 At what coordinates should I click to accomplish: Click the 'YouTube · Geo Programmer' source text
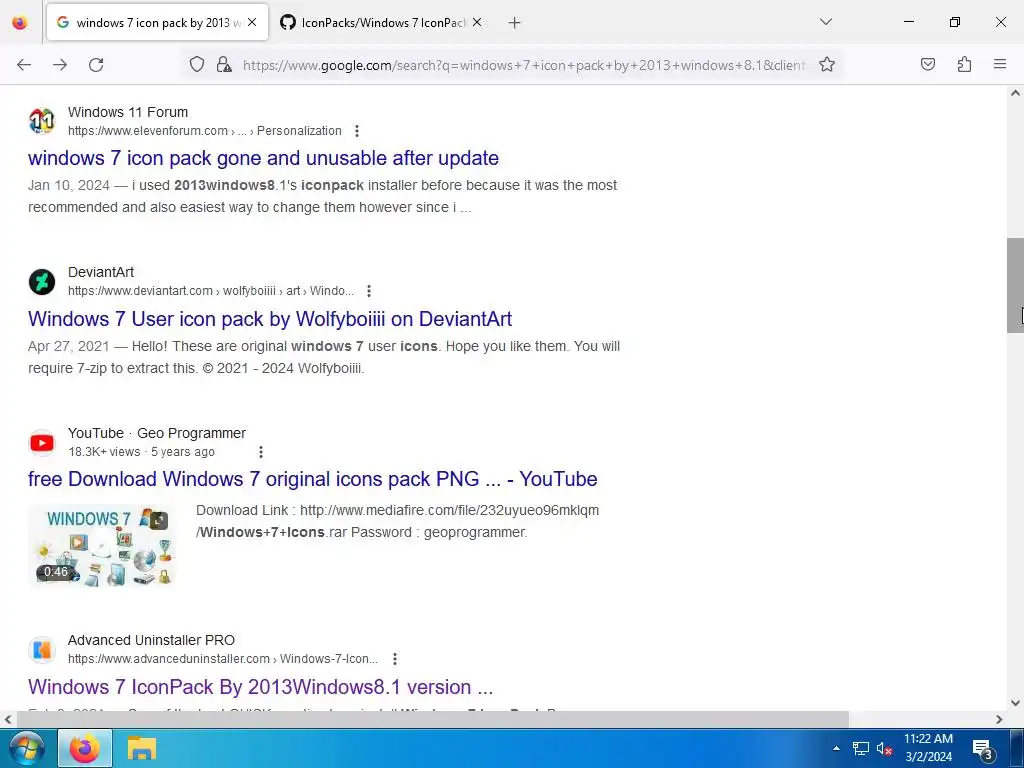[157, 433]
